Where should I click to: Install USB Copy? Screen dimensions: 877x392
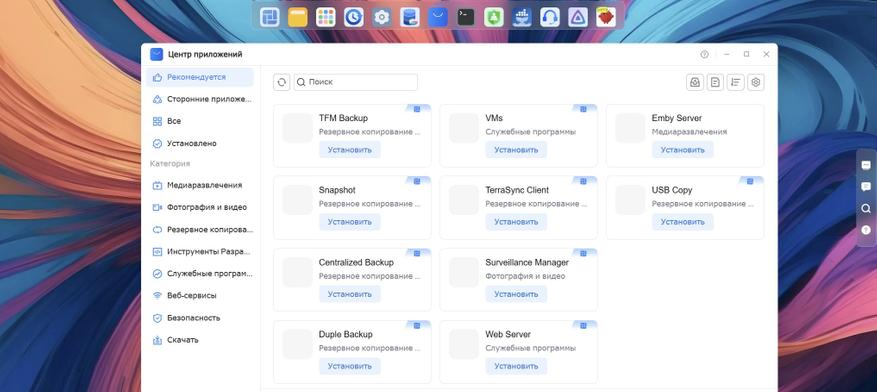tap(682, 221)
